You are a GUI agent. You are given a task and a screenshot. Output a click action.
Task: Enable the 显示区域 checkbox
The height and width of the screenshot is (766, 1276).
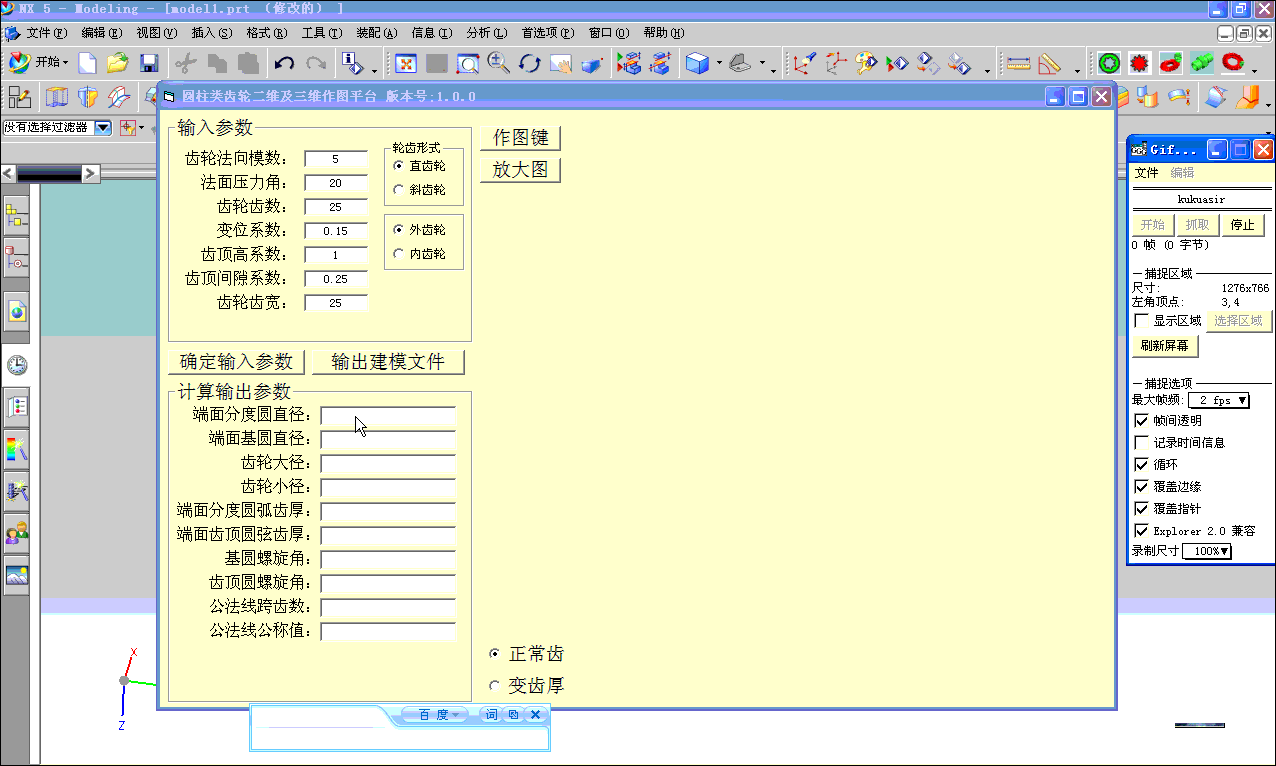point(1142,321)
